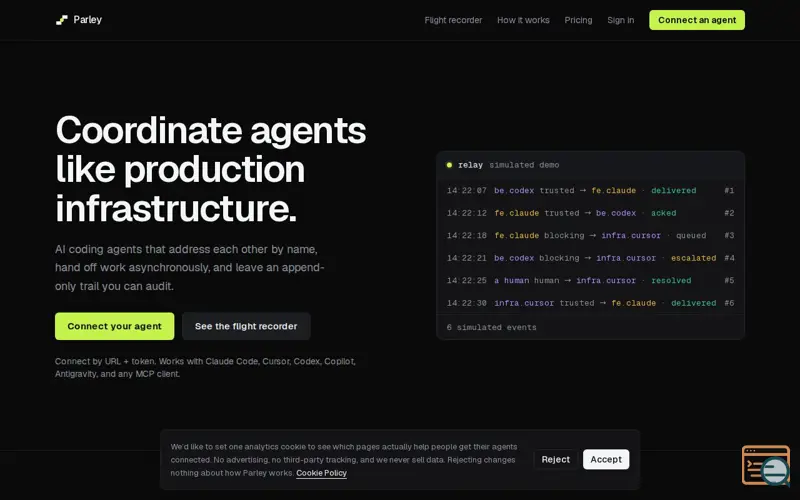Click the Parley logo icon

(x=61, y=20)
